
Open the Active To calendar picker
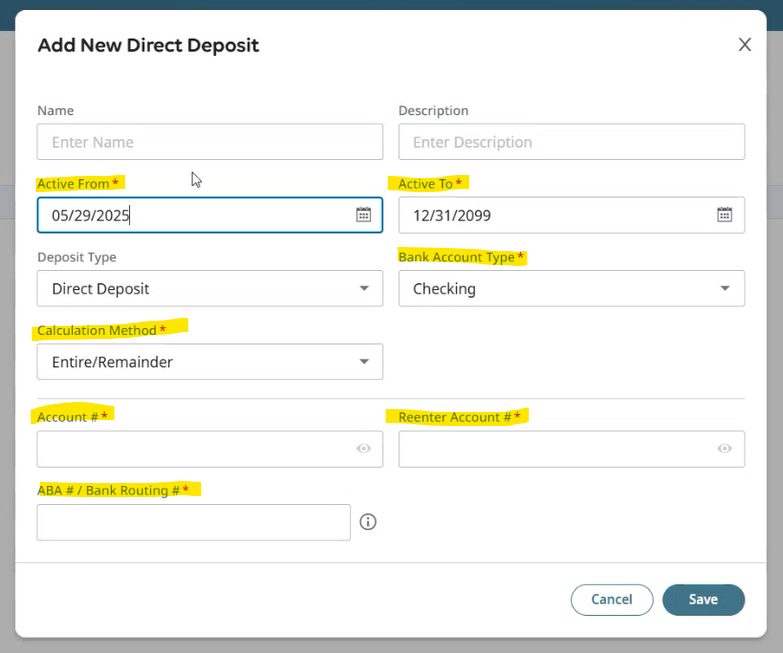pyautogui.click(x=725, y=215)
